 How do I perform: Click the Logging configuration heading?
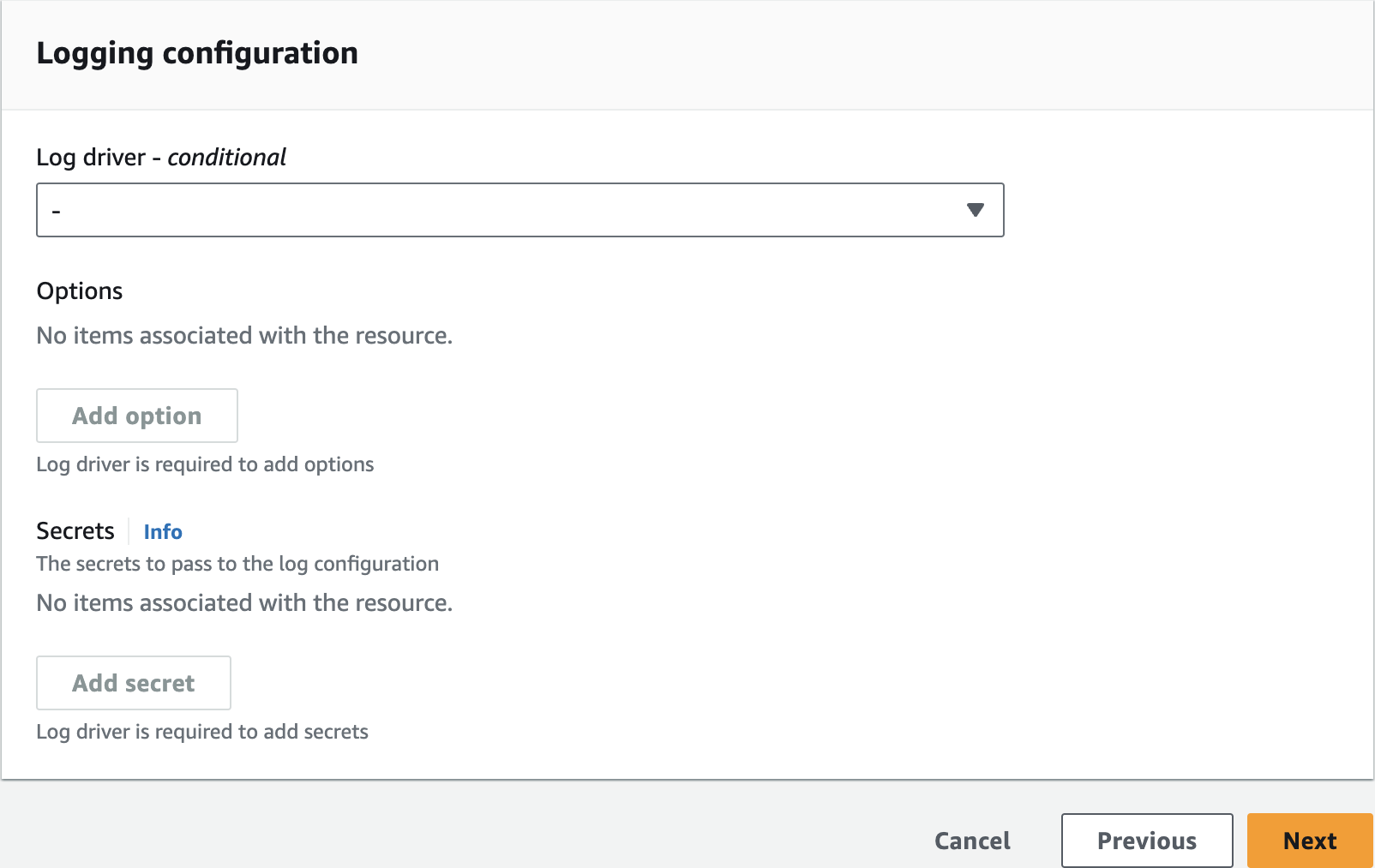tap(197, 53)
